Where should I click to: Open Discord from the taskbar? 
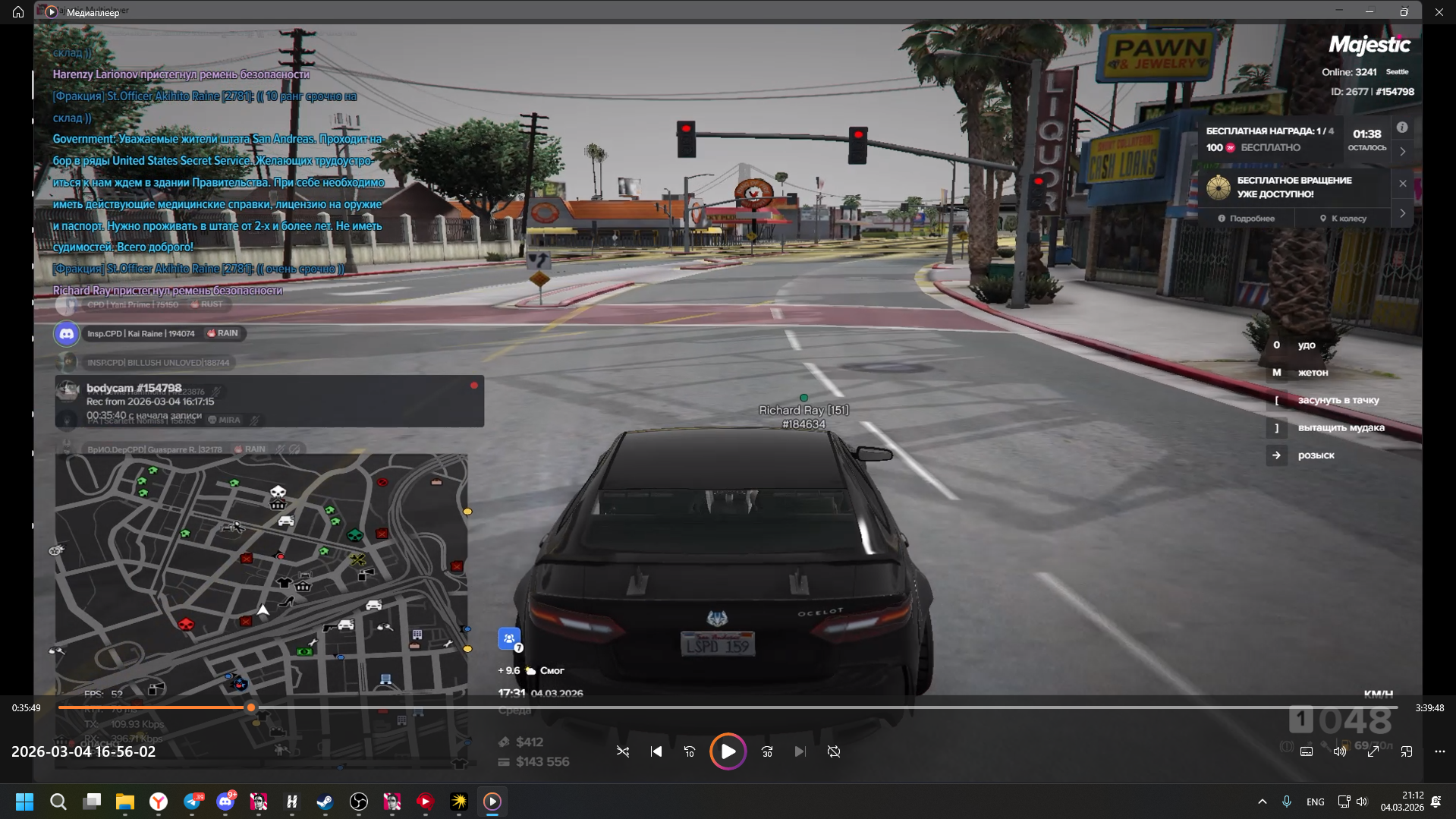tap(225, 802)
